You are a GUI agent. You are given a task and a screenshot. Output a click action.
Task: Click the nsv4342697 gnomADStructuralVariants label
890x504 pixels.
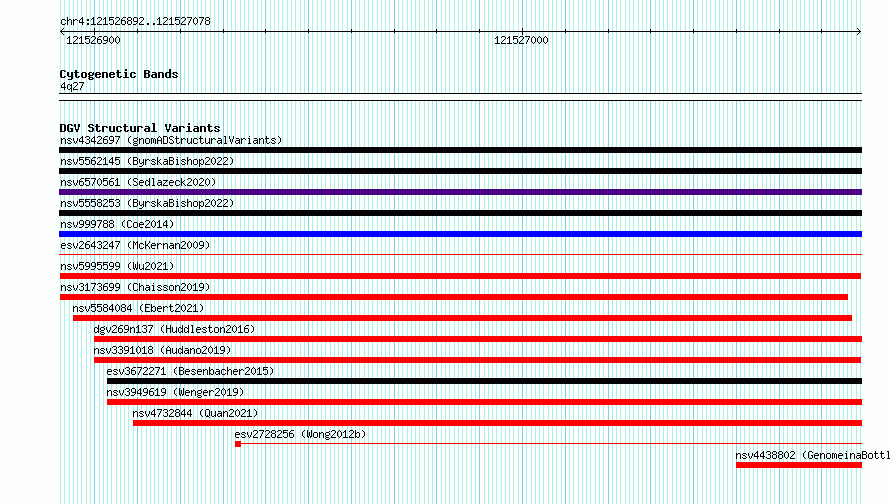tap(171, 140)
